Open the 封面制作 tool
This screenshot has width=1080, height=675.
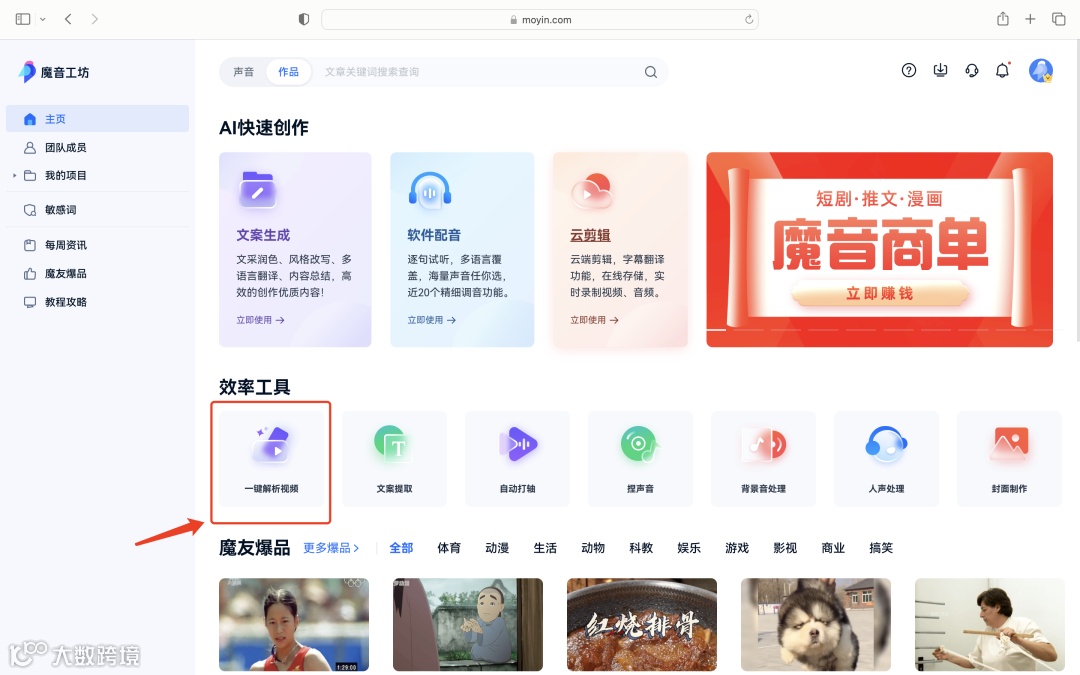coord(1009,458)
